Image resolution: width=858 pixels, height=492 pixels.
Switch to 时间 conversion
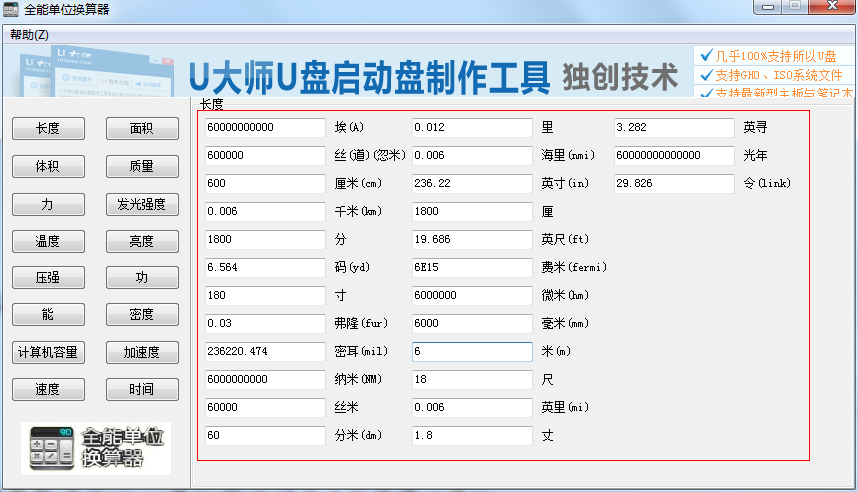(x=142, y=390)
